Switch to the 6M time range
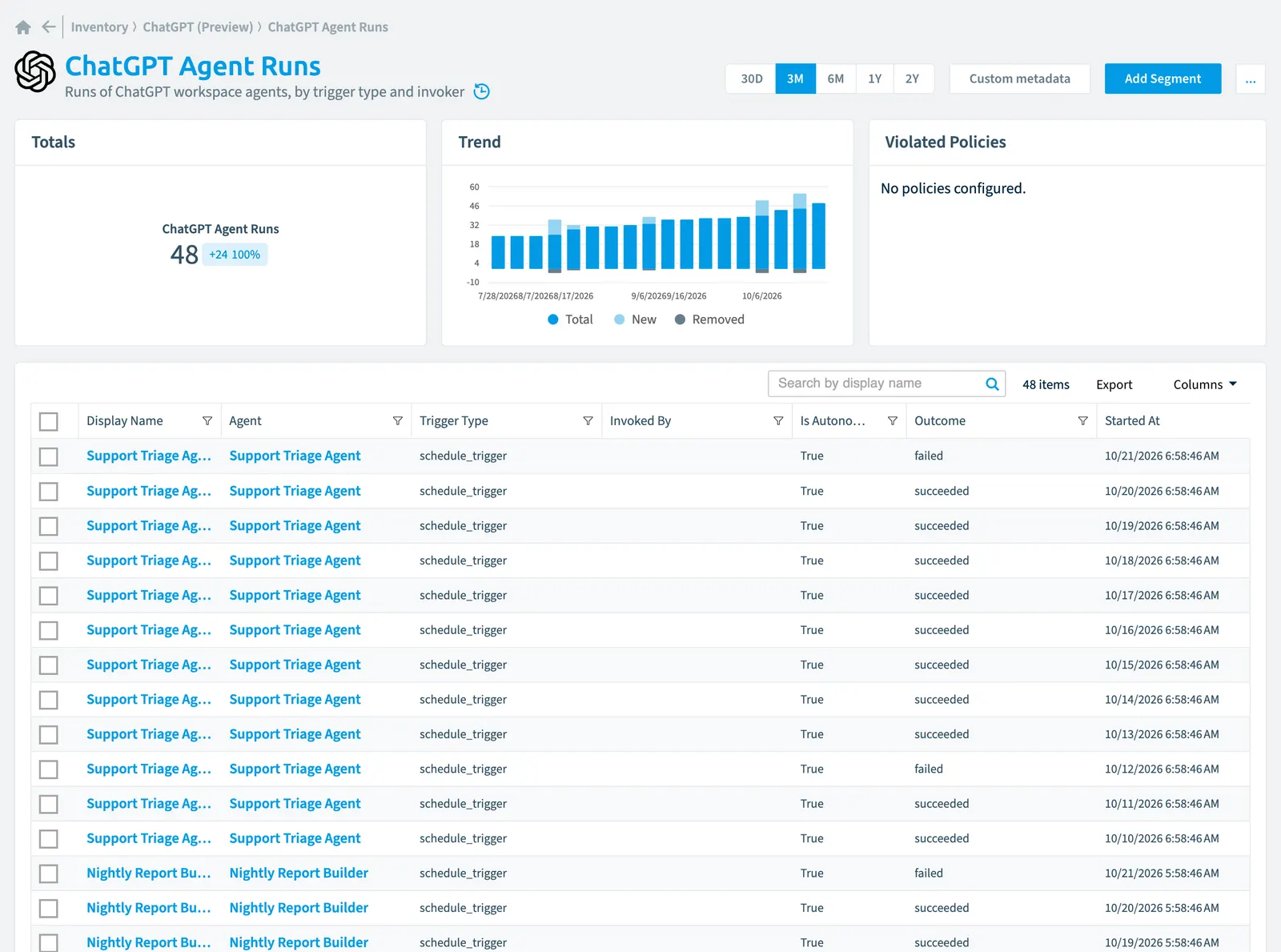This screenshot has height=952, width=1281. pyautogui.click(x=836, y=78)
